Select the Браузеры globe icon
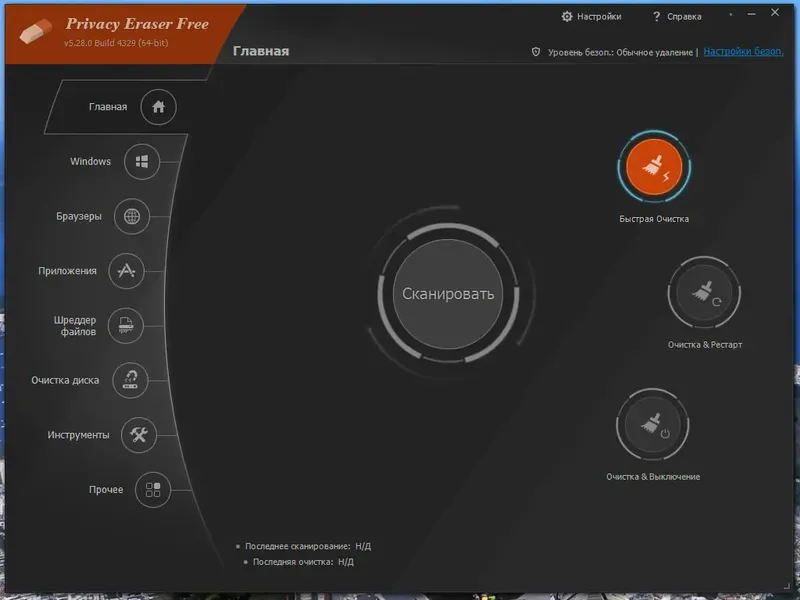The image size is (800, 600). [x=132, y=216]
